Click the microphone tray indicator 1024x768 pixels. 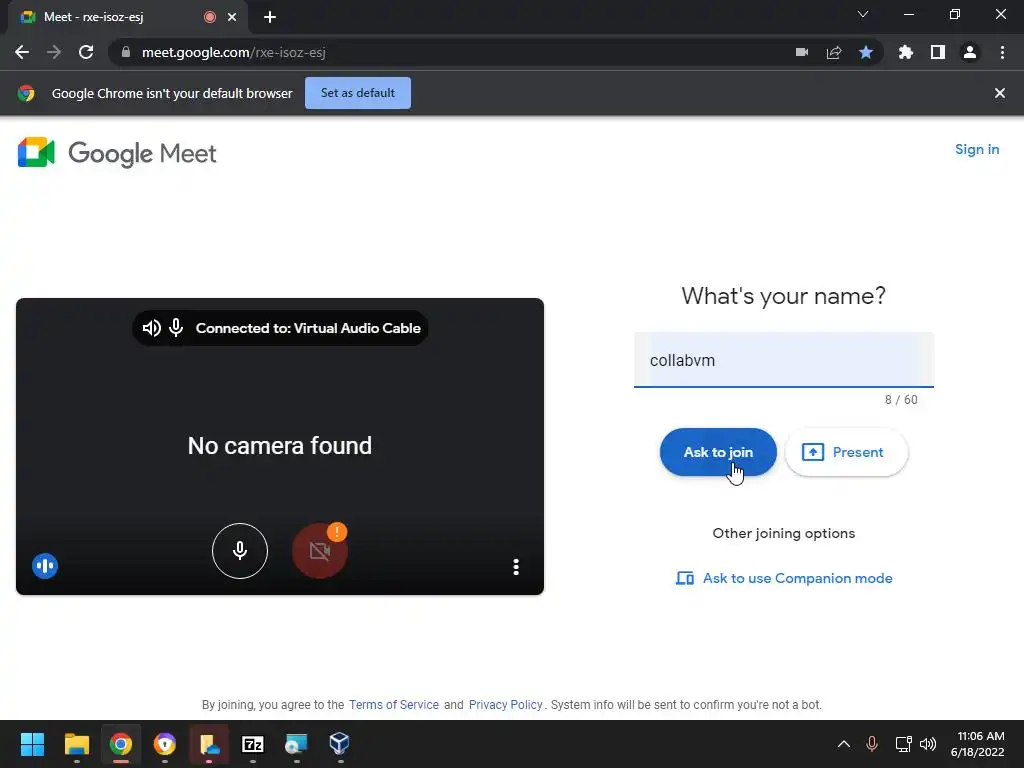[872, 744]
